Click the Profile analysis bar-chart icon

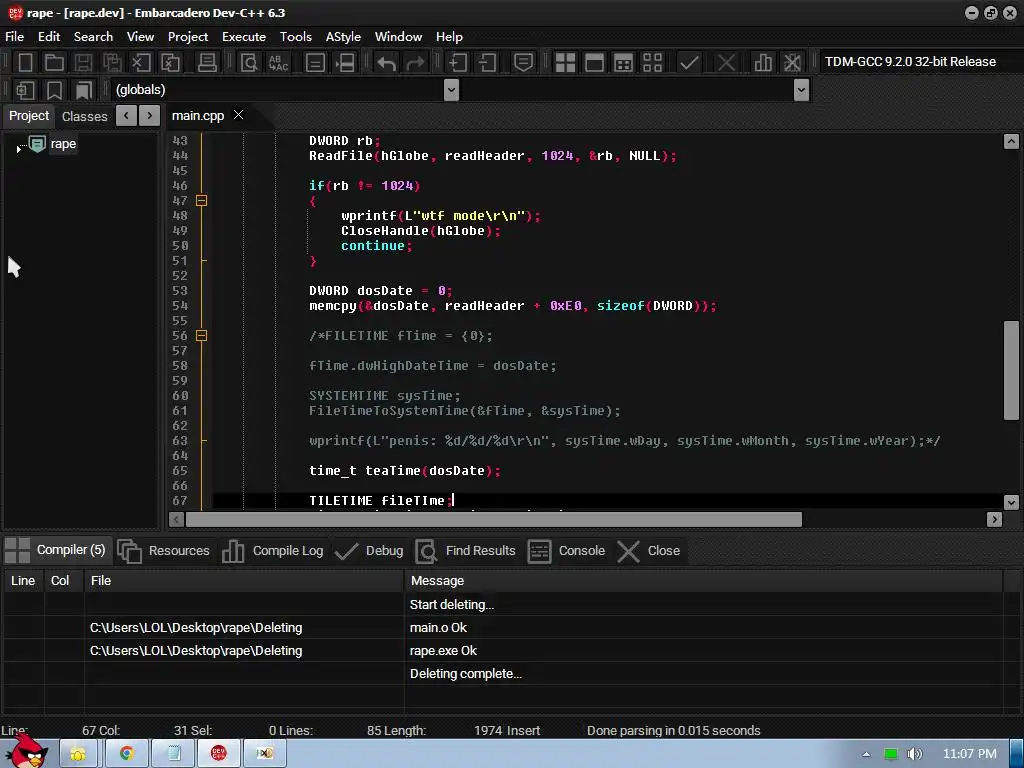point(763,63)
